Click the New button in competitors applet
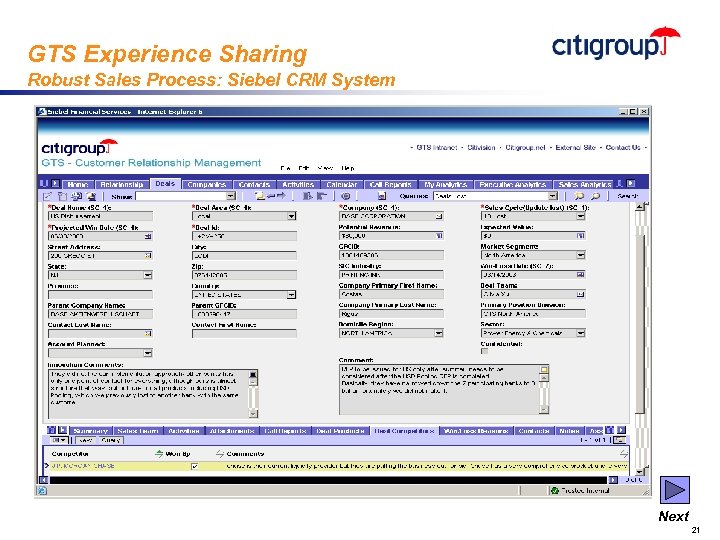The height and width of the screenshot is (540, 720). coord(86,440)
